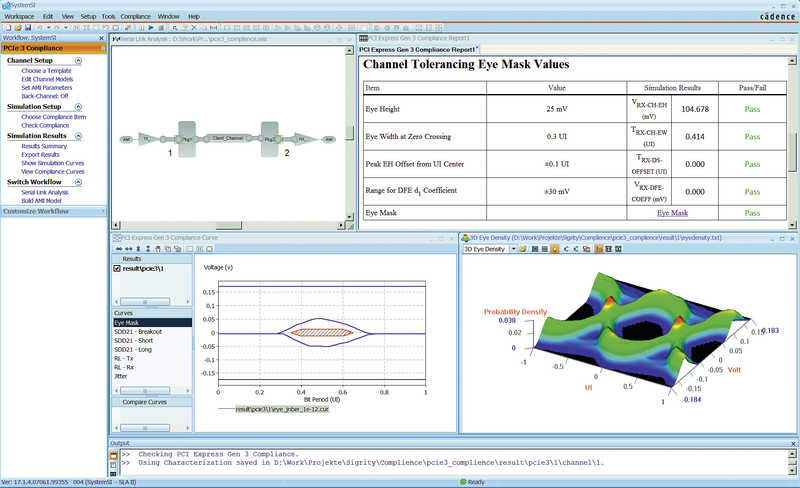Click vertical zoom-out arrows in Compliance Curve toolbar

(148, 249)
